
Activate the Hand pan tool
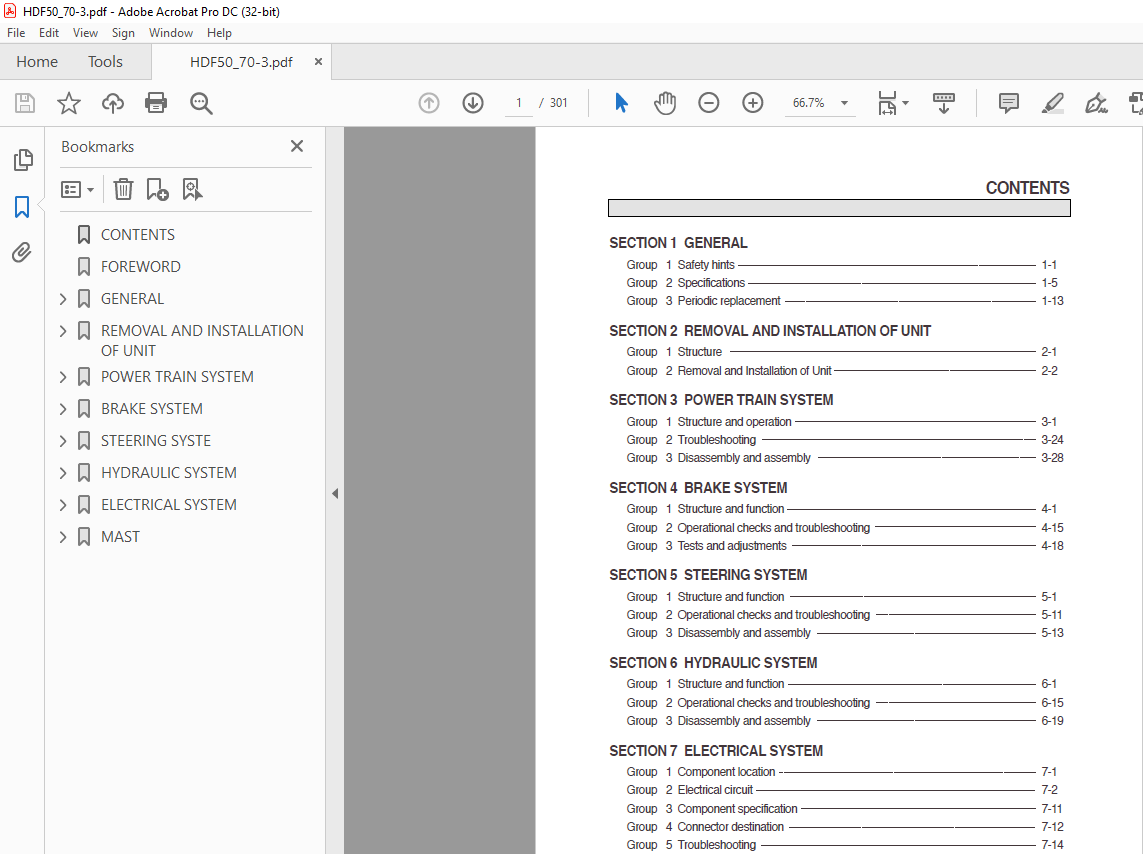coord(665,103)
